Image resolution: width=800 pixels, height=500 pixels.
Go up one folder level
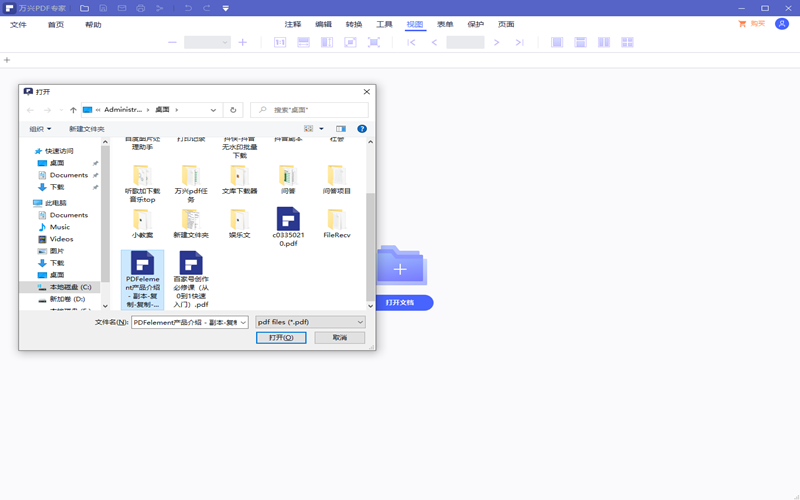[x=73, y=110]
